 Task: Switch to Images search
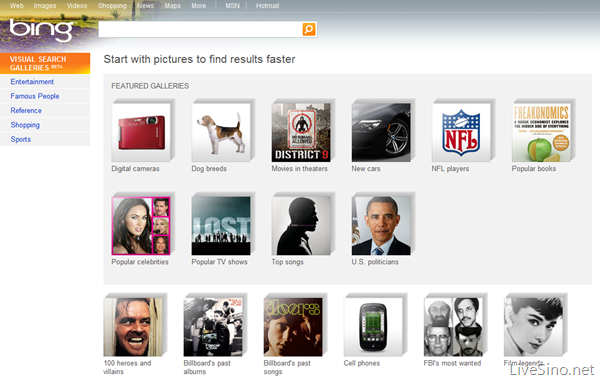45,6
